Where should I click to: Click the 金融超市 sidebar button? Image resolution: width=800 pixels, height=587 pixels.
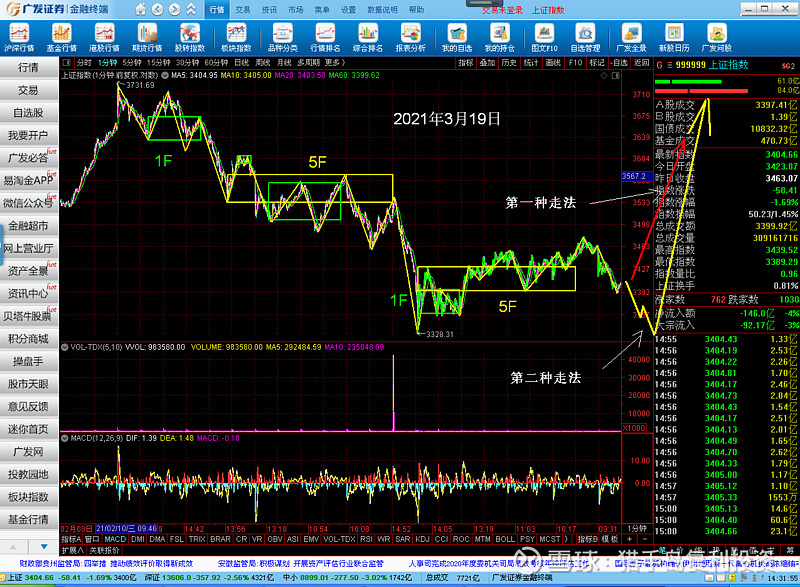click(29, 225)
